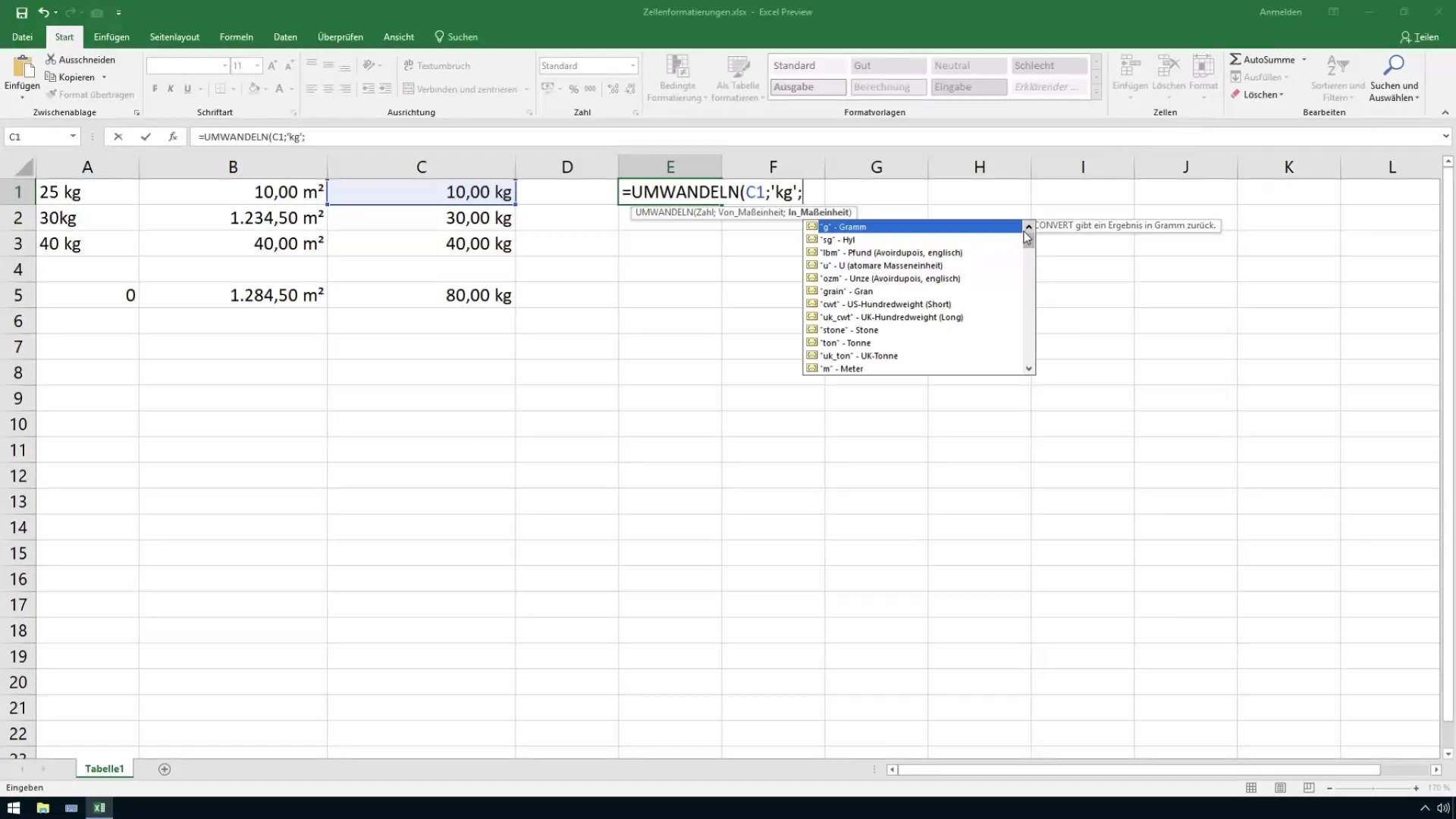Switch to Normal view icon in status bar
The image size is (1456, 819).
1251,788
